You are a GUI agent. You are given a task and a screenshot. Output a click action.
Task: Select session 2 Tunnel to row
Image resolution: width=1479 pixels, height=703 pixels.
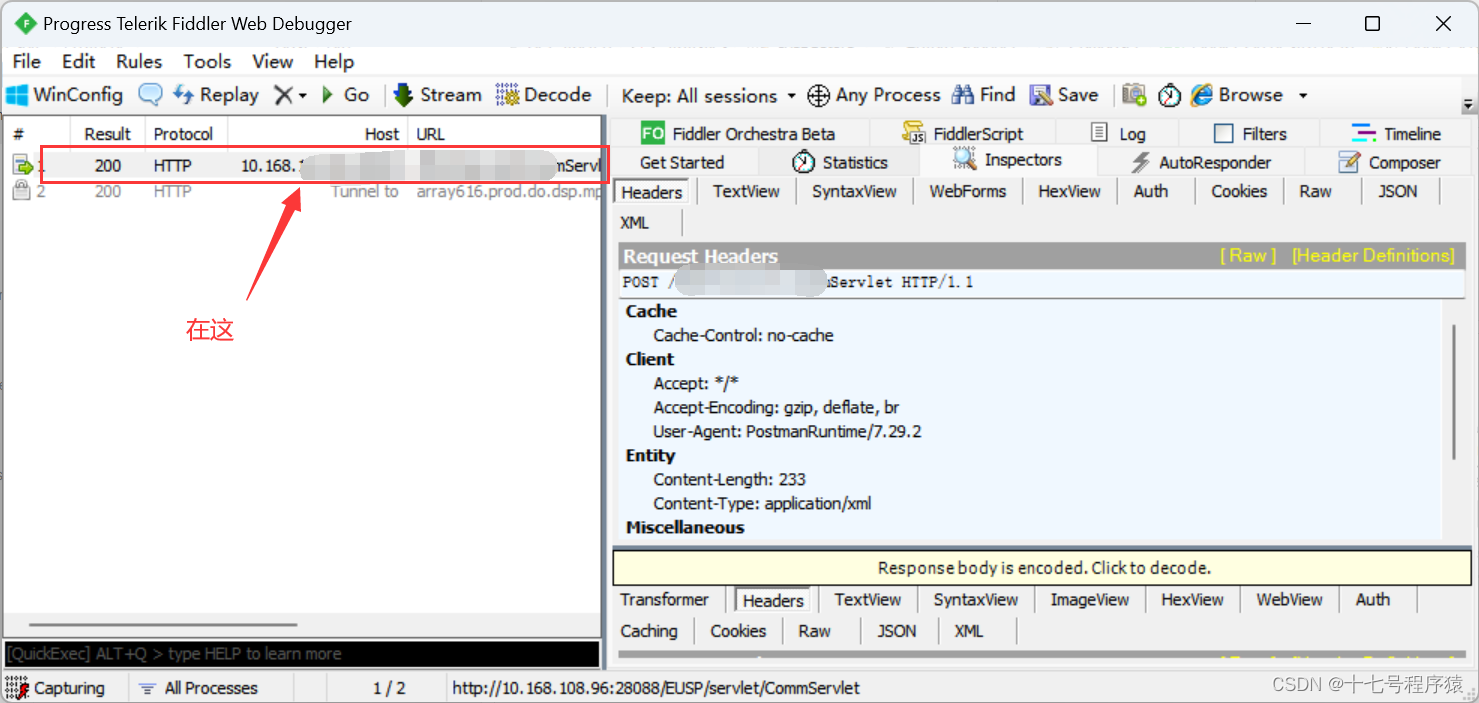click(x=305, y=191)
